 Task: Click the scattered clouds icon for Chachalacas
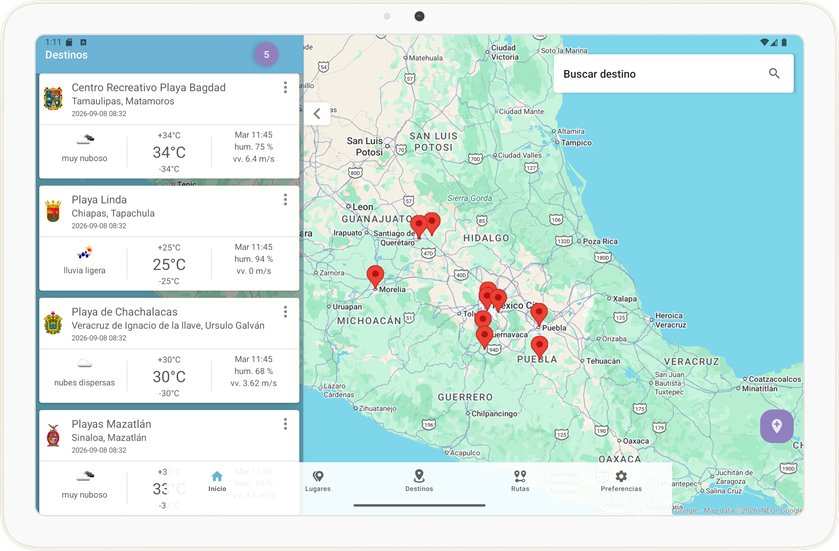[85, 364]
